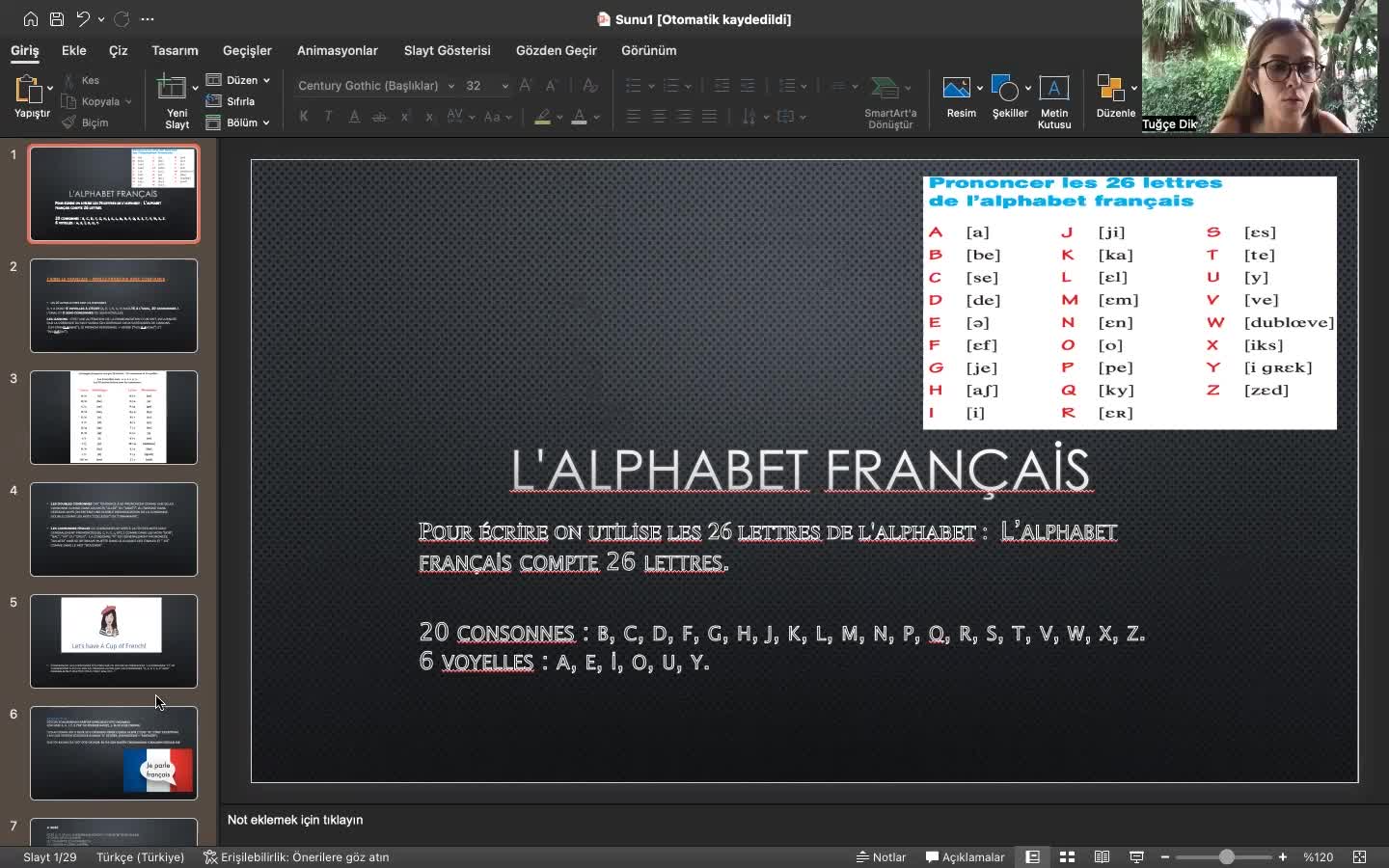
Task: Open the Gözden Geçir tab
Action: point(557,50)
